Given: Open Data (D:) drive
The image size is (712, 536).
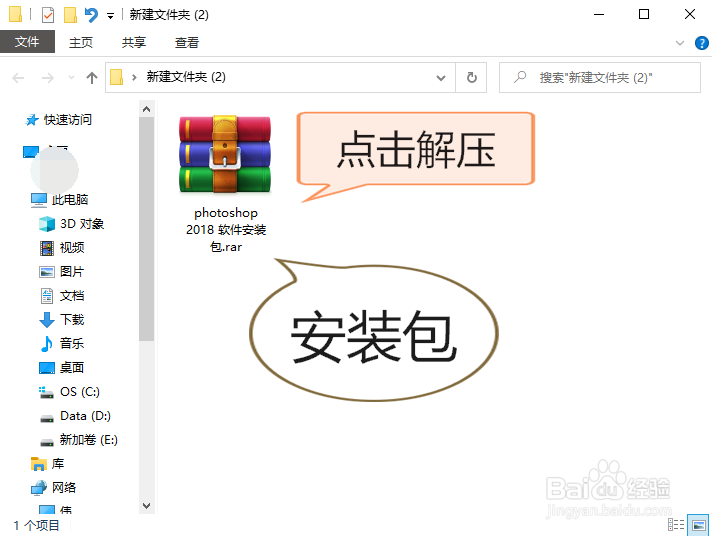Looking at the screenshot, I should [x=85, y=416].
